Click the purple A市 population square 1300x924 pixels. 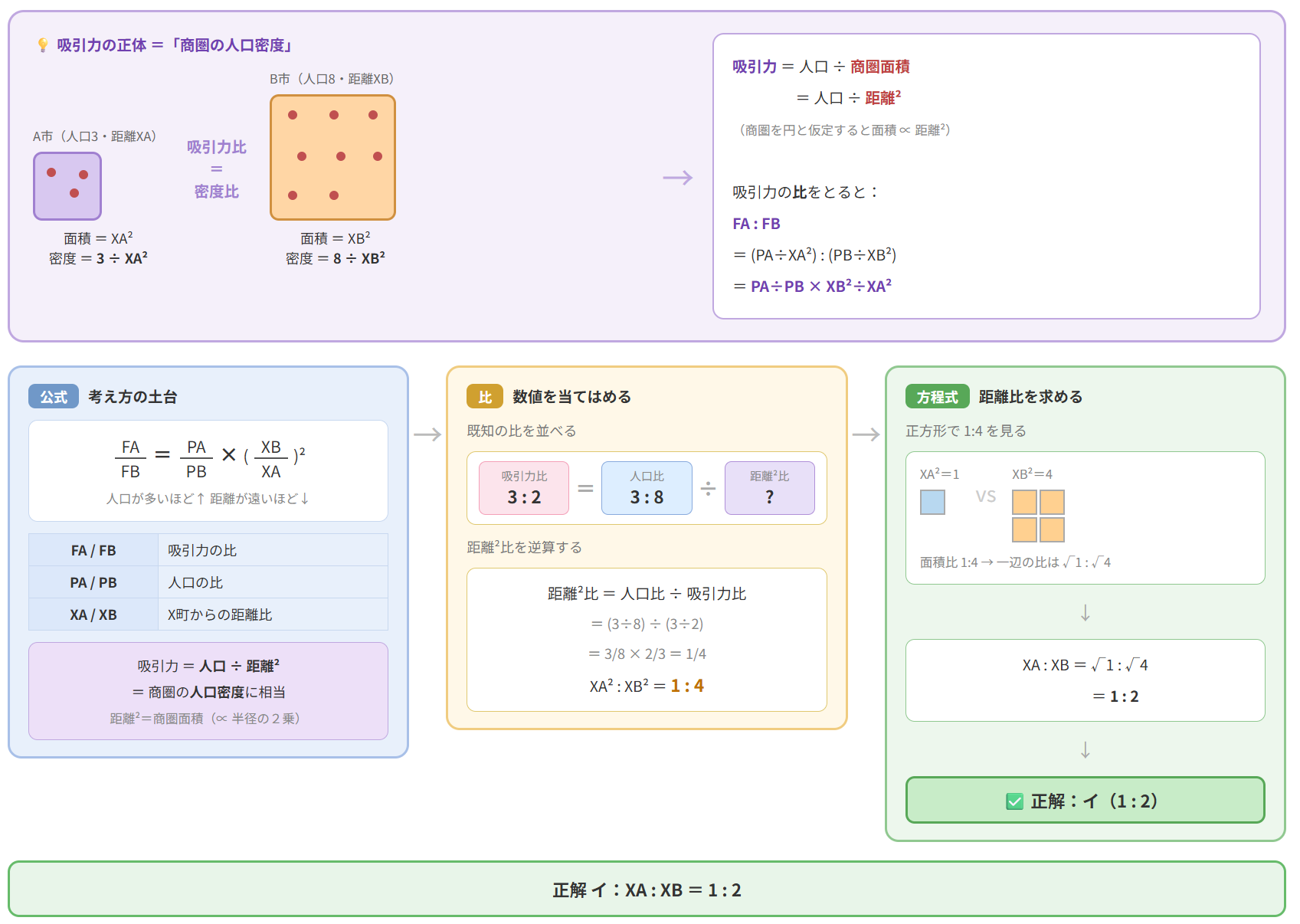(67, 186)
